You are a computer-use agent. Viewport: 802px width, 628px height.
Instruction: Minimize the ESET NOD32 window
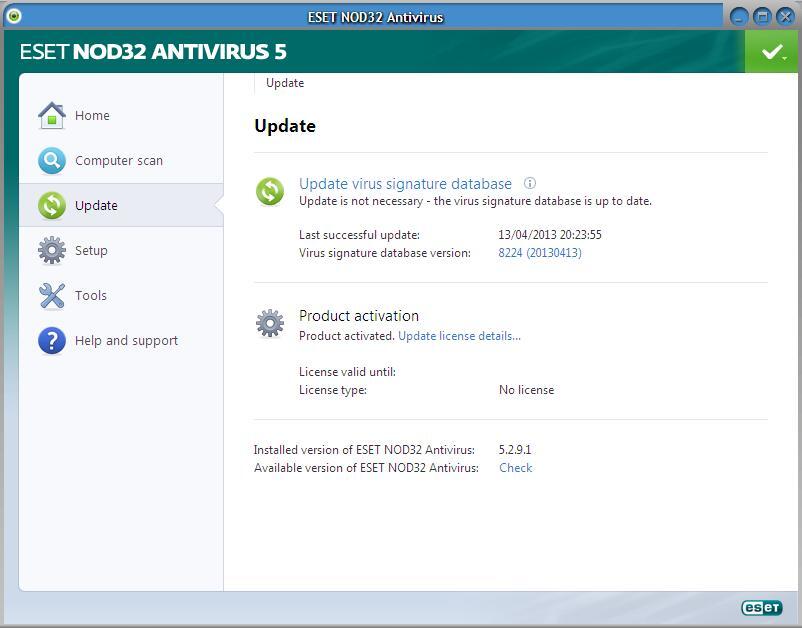(739, 17)
